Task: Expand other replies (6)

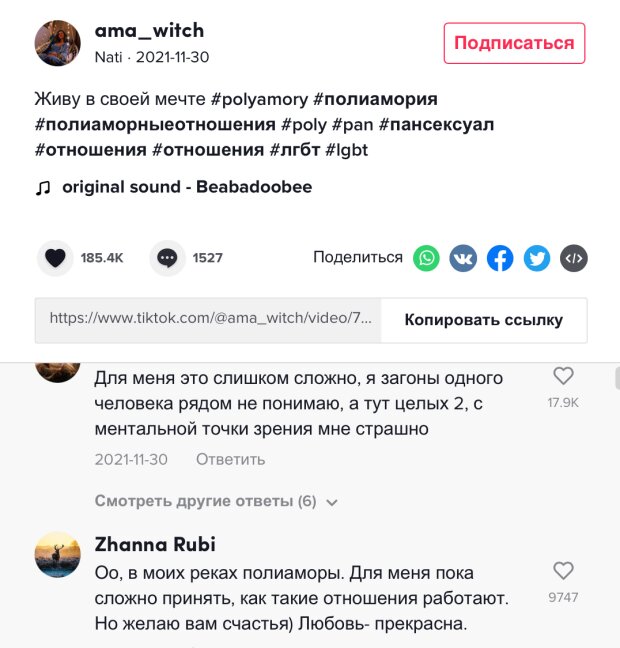Action: coord(205,501)
